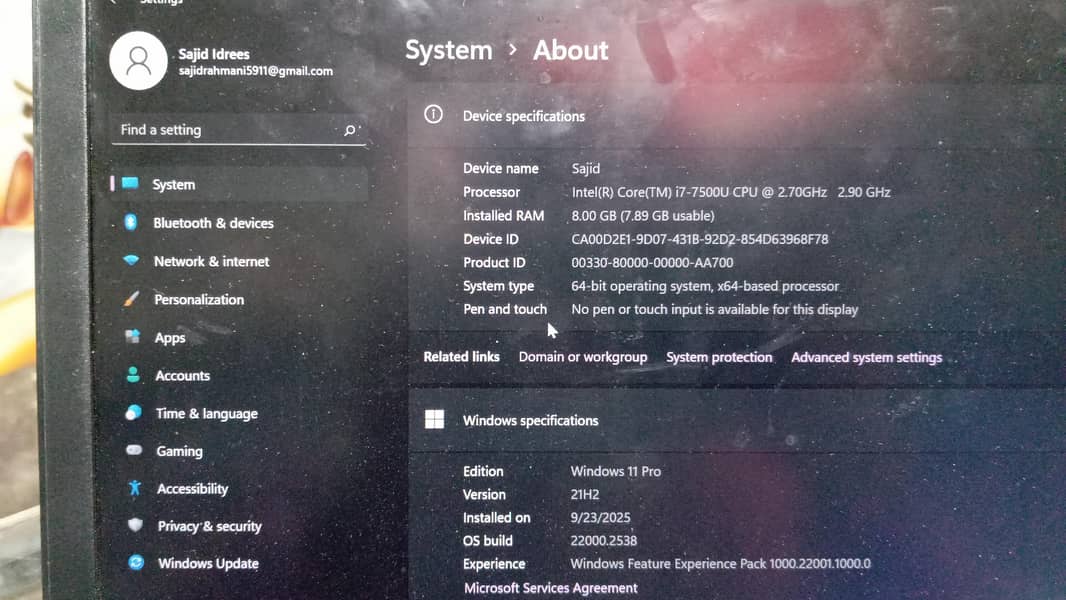Viewport: 1066px width, 600px height.
Task: Open Advanced system settings link
Action: tap(866, 357)
